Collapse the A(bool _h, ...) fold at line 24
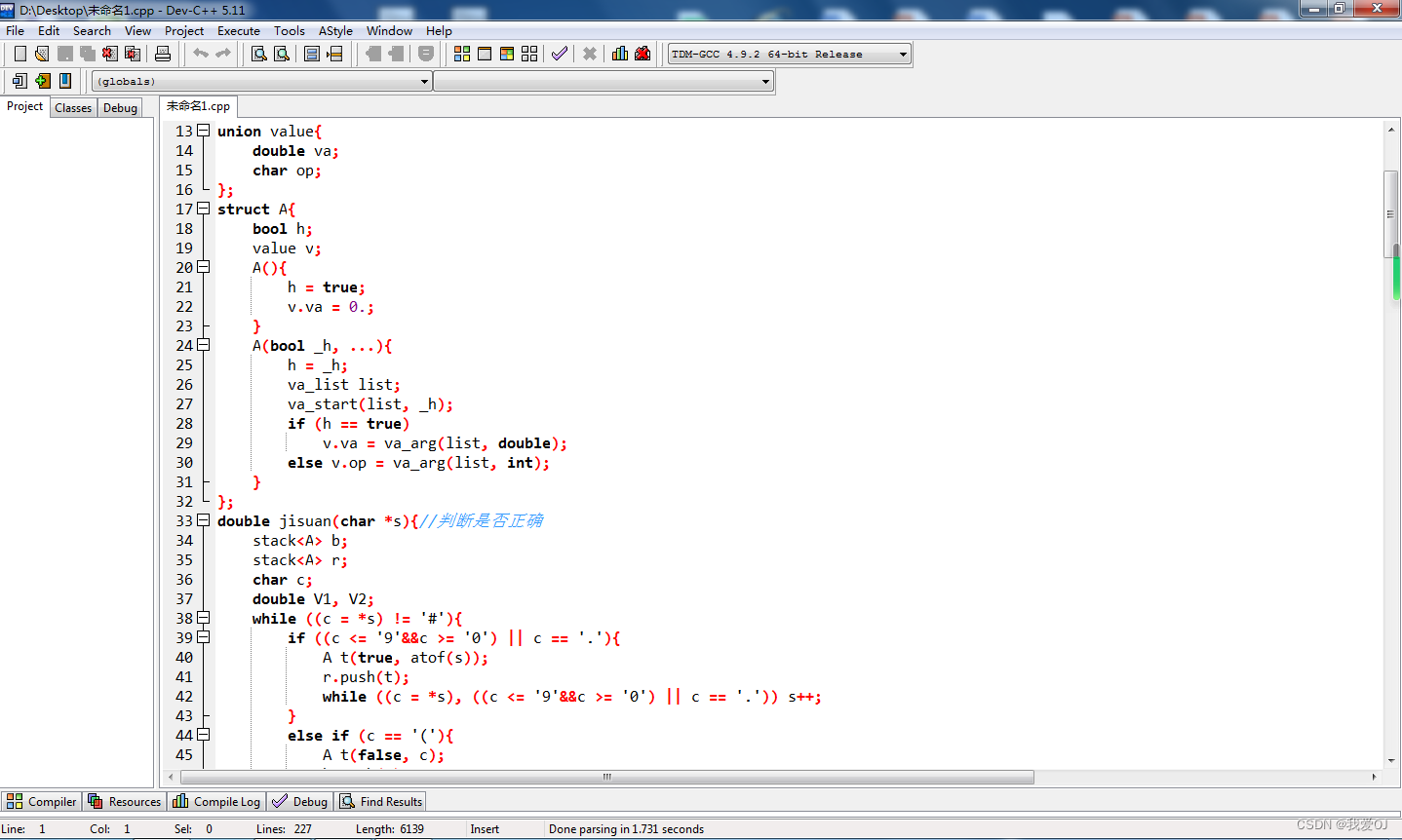Screen dimensions: 1402x840 (203, 345)
